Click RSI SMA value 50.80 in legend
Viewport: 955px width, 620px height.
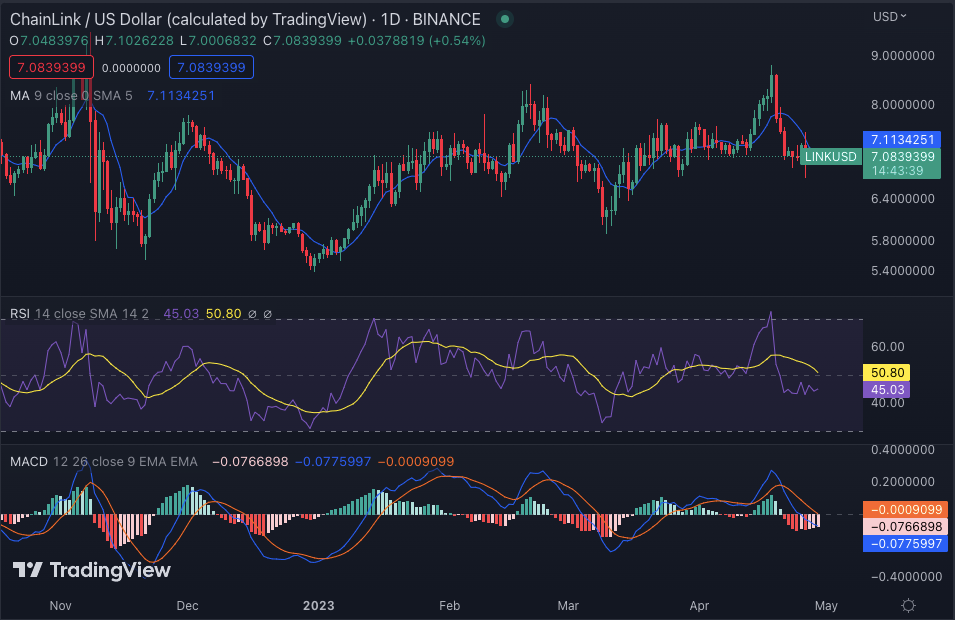[x=224, y=314]
